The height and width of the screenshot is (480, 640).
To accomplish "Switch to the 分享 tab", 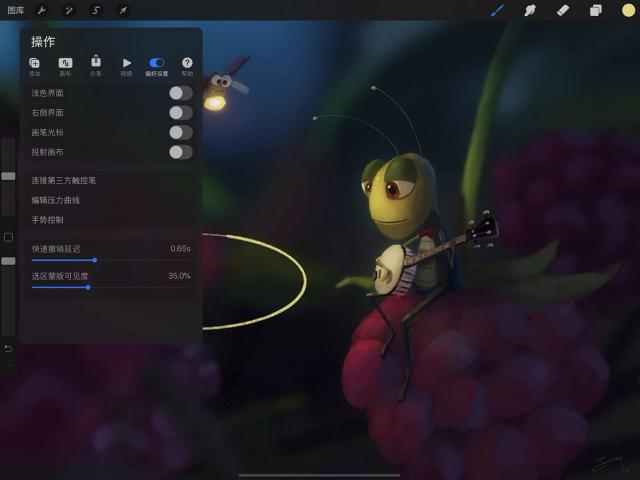I will coord(96,66).
